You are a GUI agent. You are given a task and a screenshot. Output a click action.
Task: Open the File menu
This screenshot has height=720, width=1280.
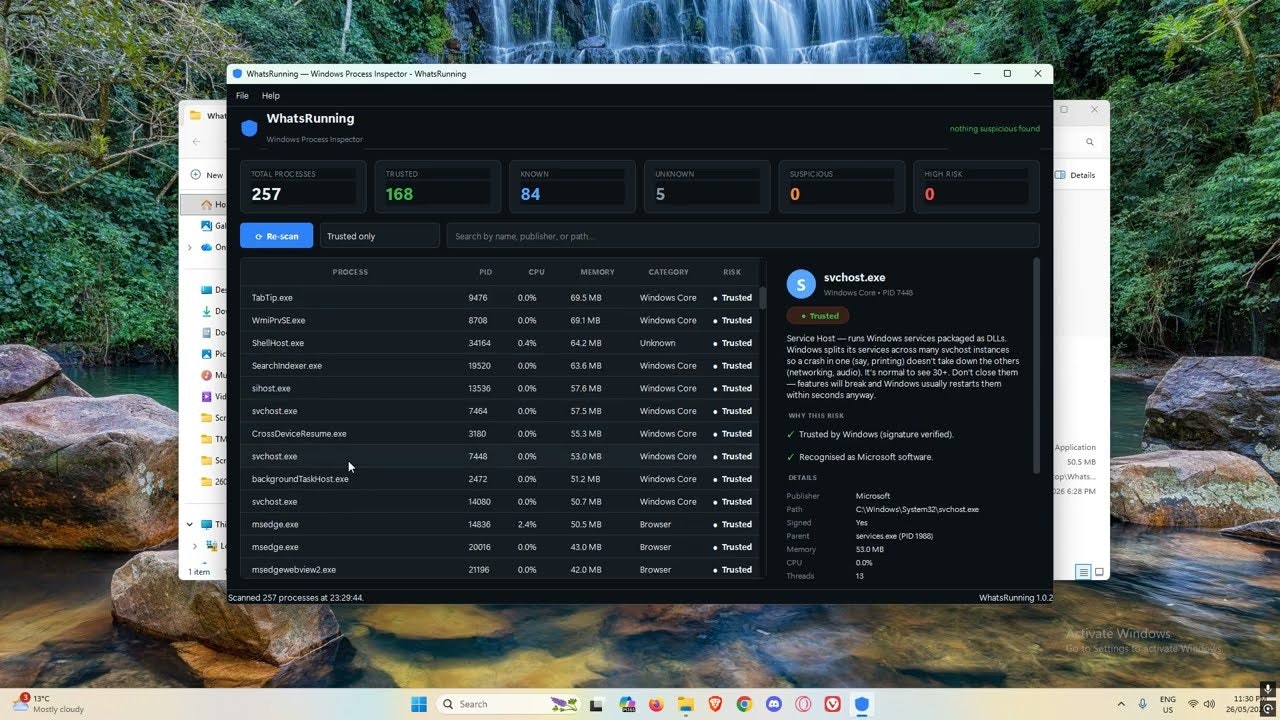coord(242,96)
